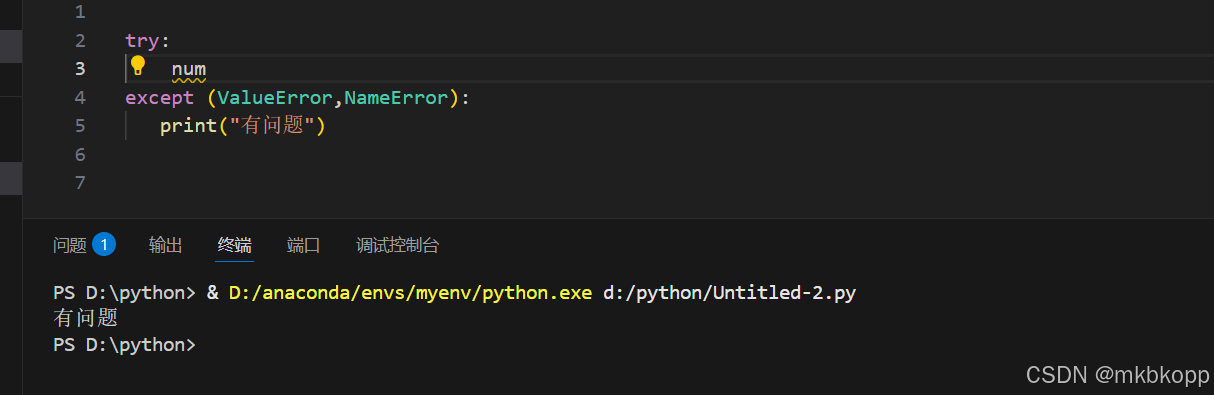Click the last 'PS D:\python>' terminal prompt

point(125,344)
